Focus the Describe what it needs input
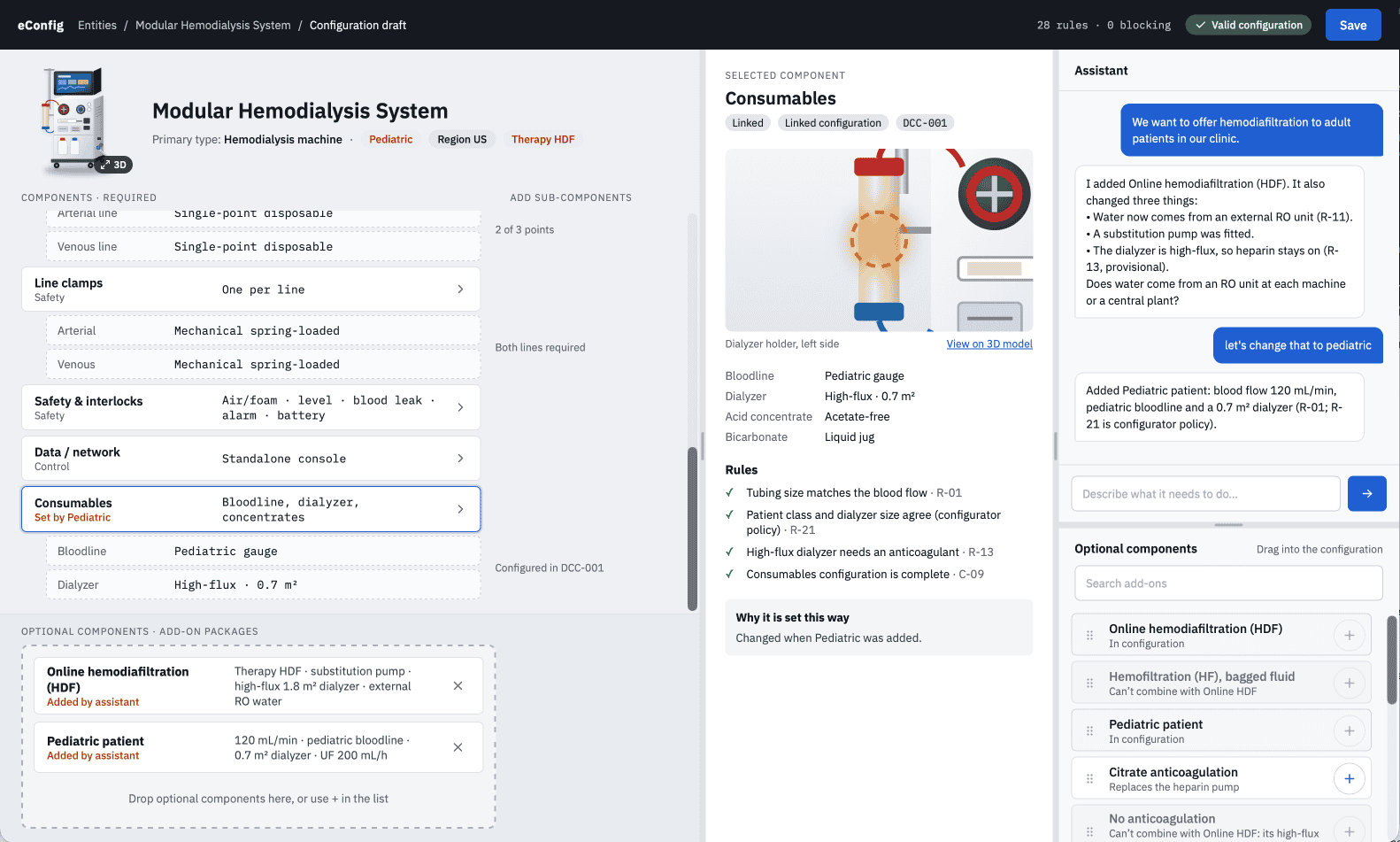 pyautogui.click(x=1205, y=494)
